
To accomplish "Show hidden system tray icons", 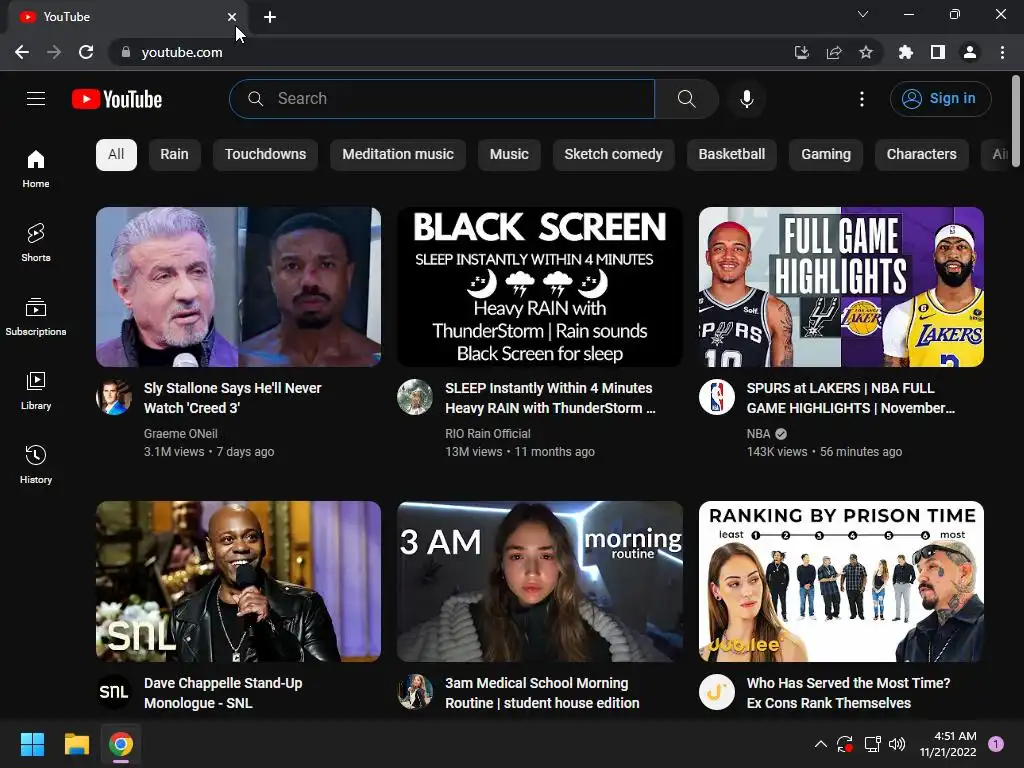I will point(821,744).
